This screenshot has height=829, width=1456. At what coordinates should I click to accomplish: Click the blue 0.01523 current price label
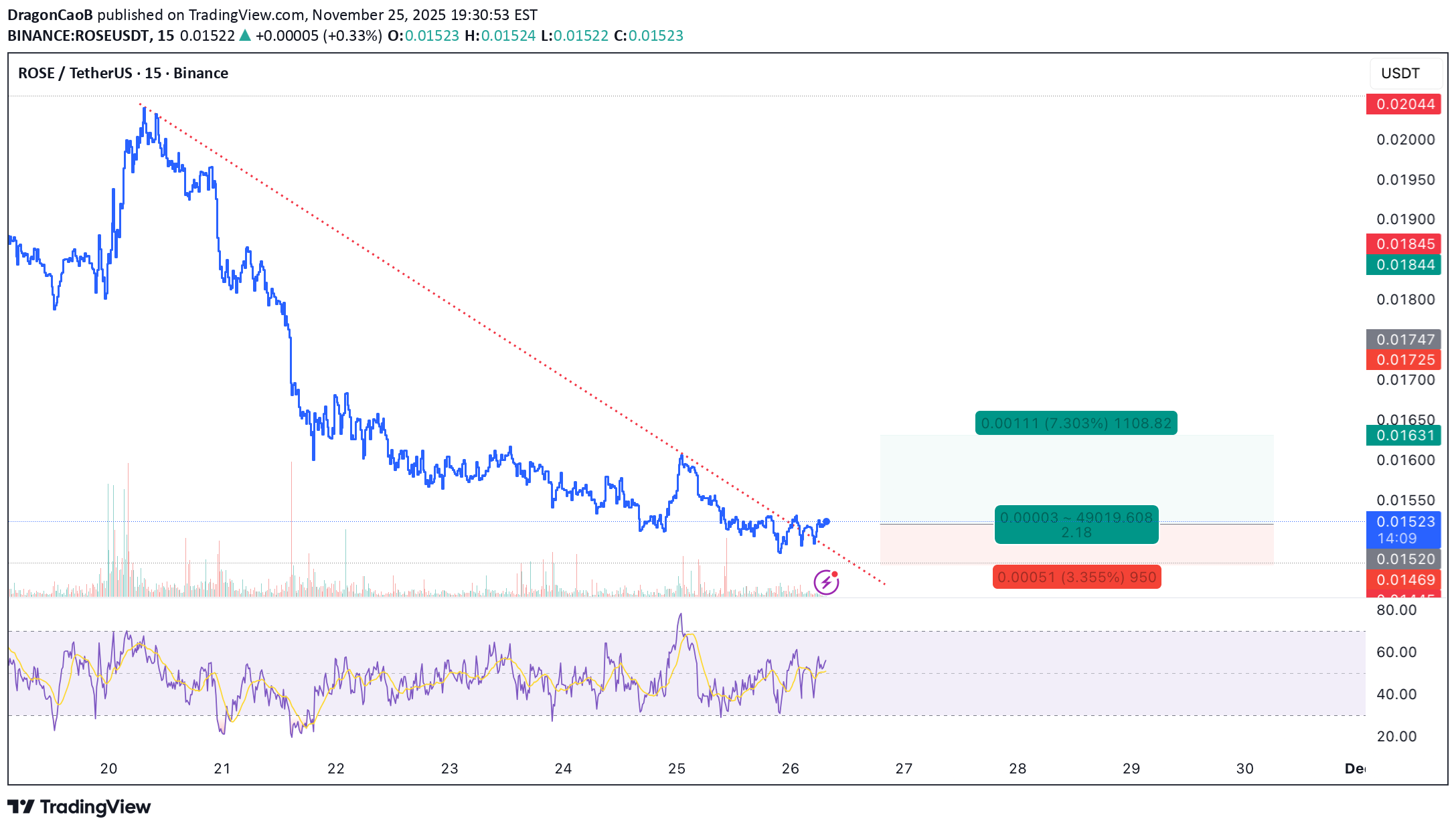(x=1404, y=522)
